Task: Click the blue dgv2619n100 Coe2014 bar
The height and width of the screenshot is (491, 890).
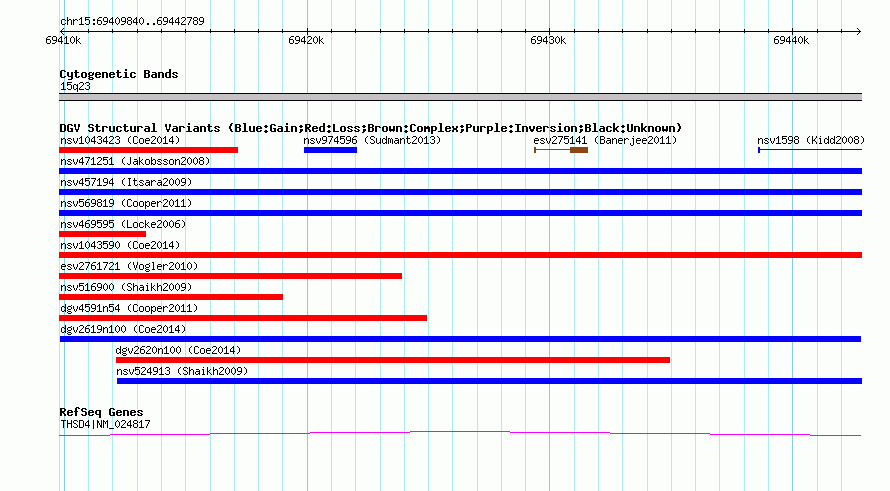Action: pyautogui.click(x=460, y=339)
